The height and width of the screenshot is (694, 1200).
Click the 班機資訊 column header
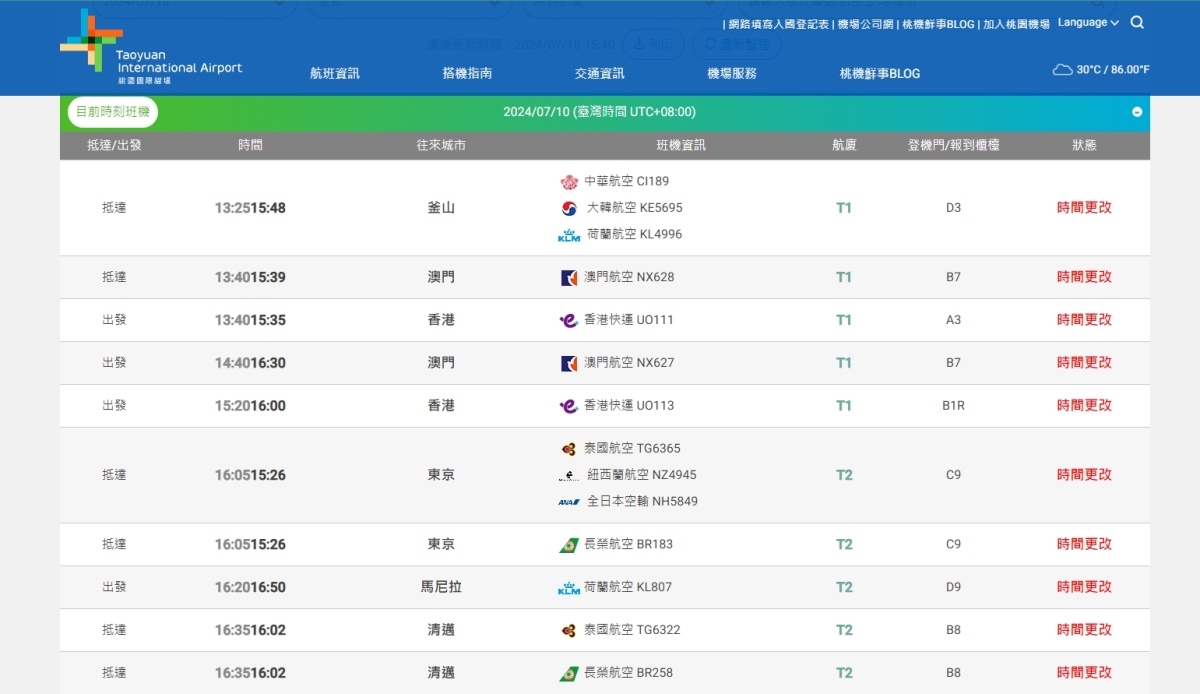coord(681,145)
